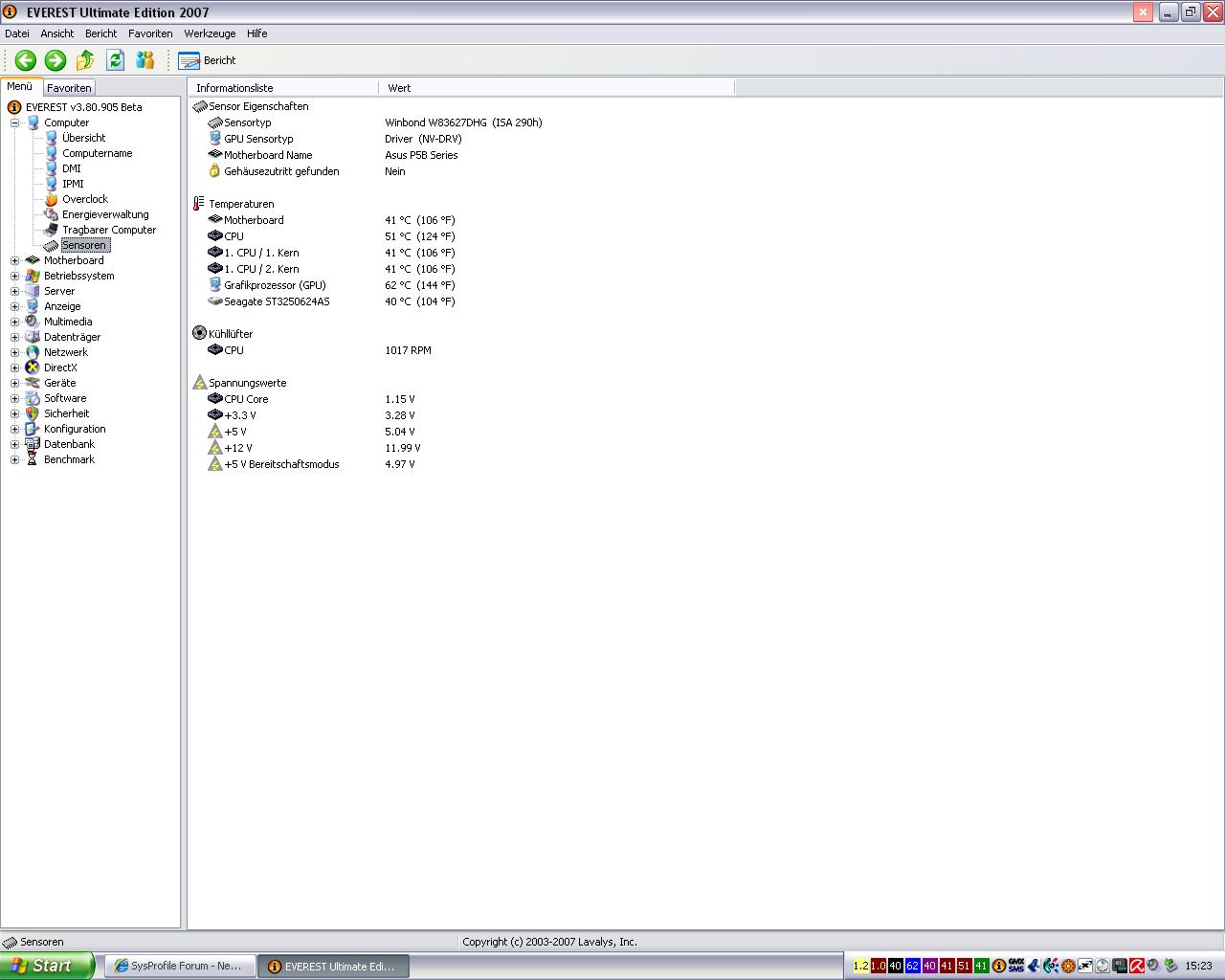Click the GMX SMS tray icon

tap(1015, 966)
